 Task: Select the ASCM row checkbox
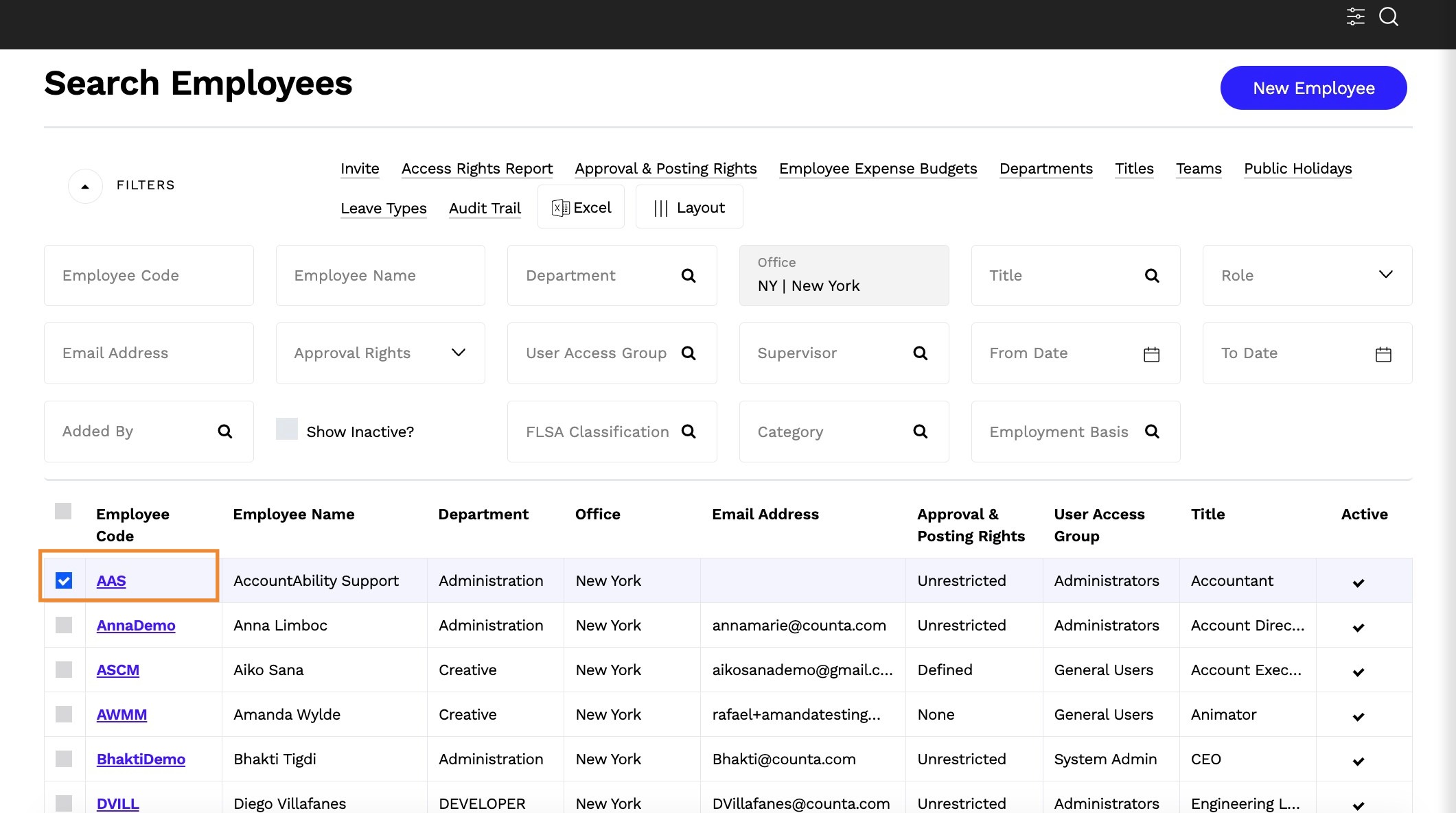tap(64, 670)
